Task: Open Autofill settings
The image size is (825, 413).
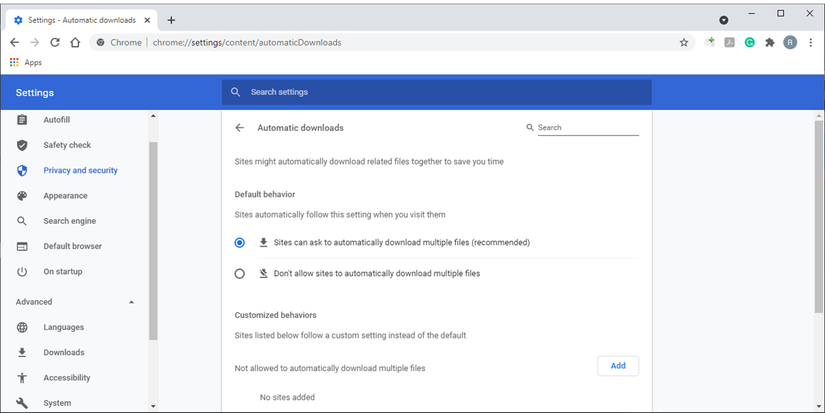Action: (x=57, y=120)
